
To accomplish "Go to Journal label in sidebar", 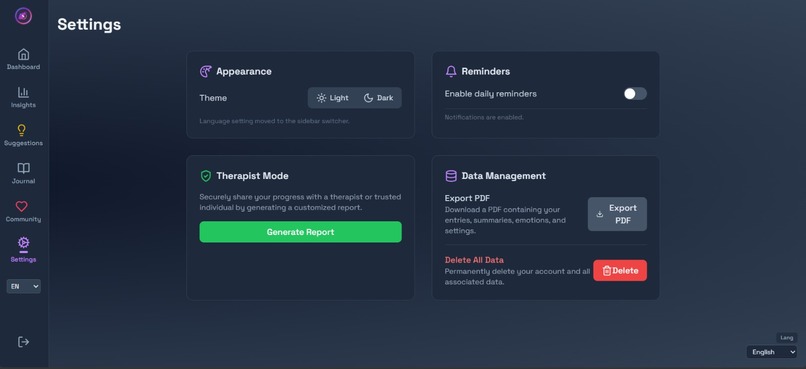I will point(24,181).
